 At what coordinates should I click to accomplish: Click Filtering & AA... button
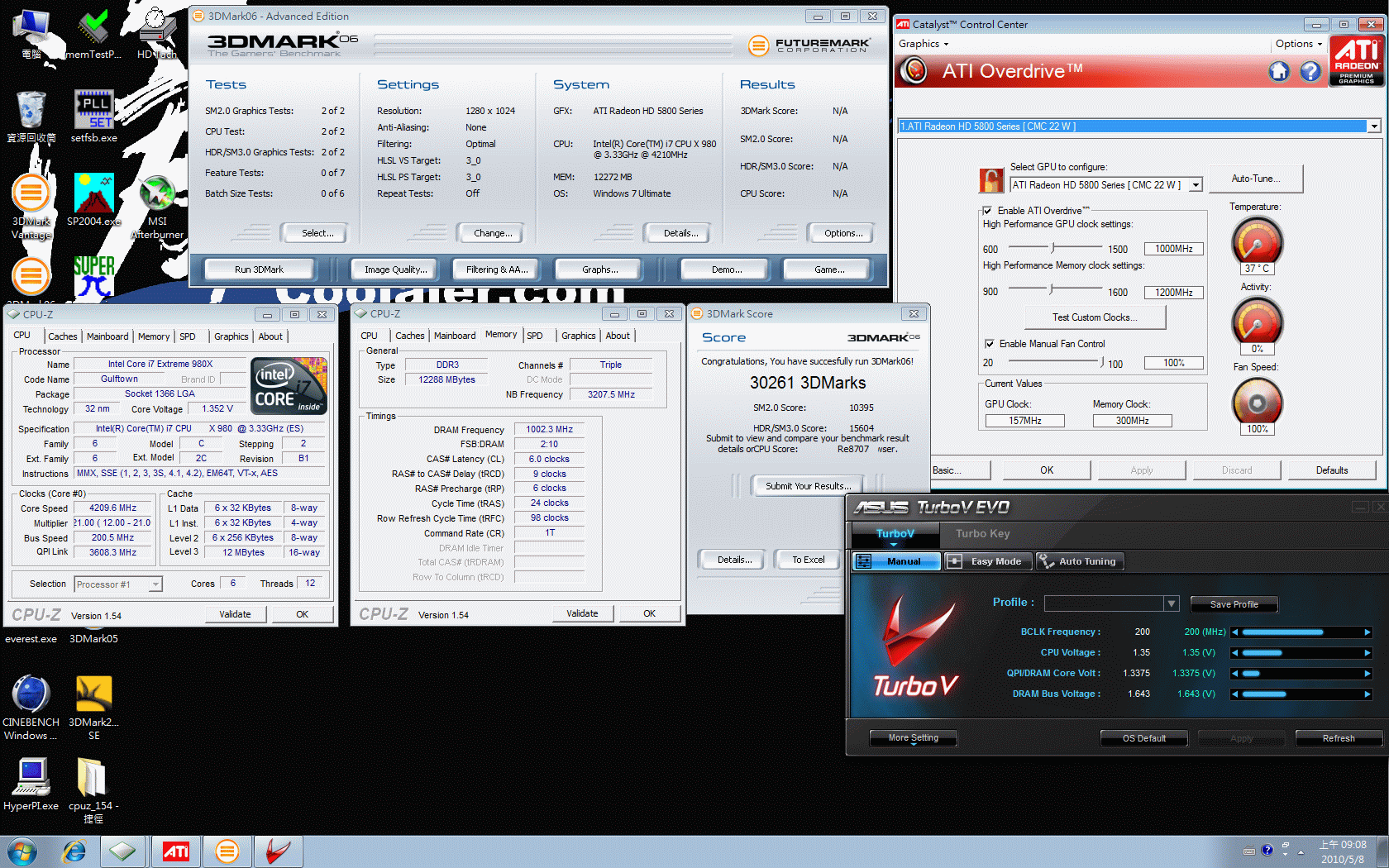pyautogui.click(x=497, y=269)
